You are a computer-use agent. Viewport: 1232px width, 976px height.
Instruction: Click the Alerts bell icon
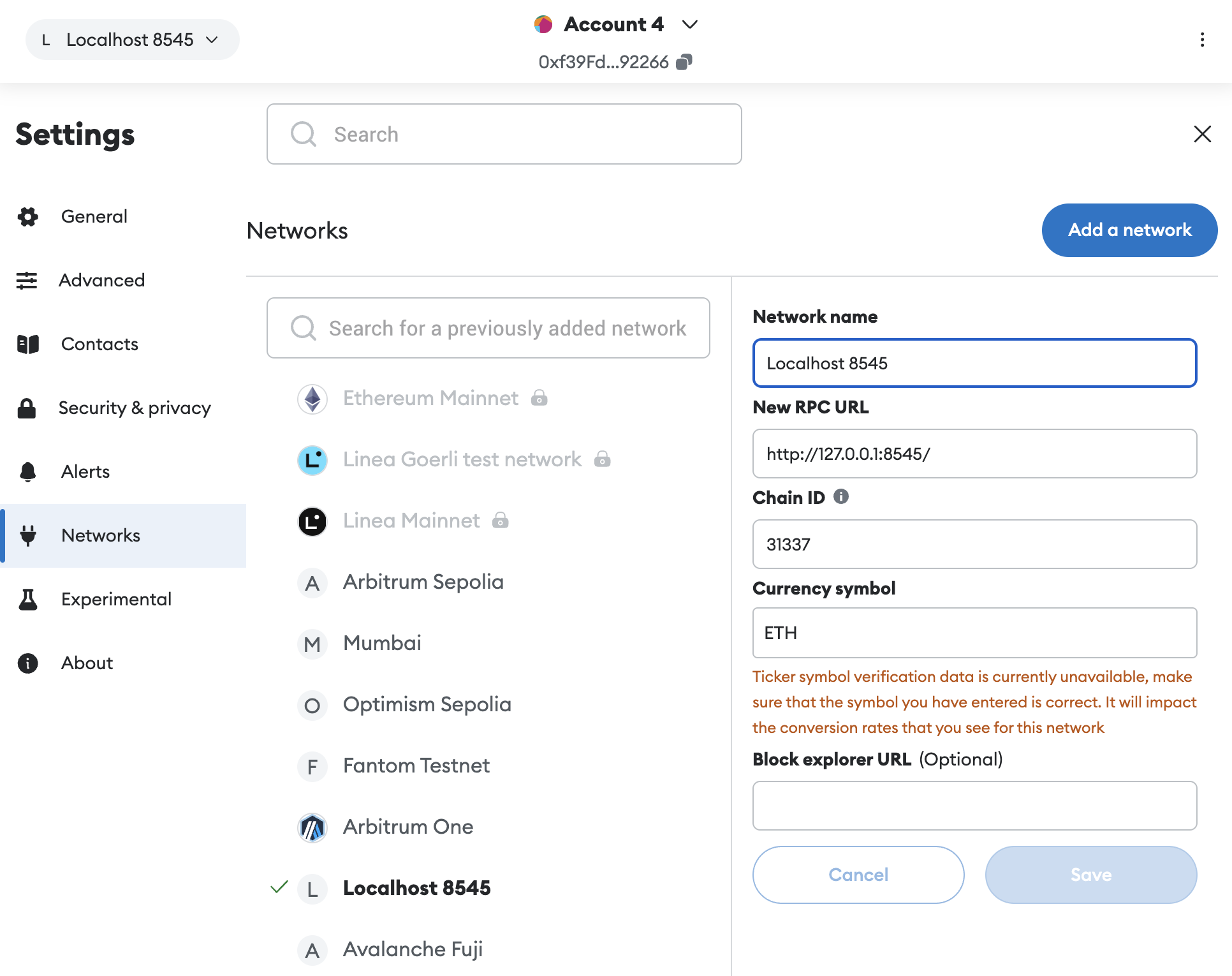(x=27, y=472)
